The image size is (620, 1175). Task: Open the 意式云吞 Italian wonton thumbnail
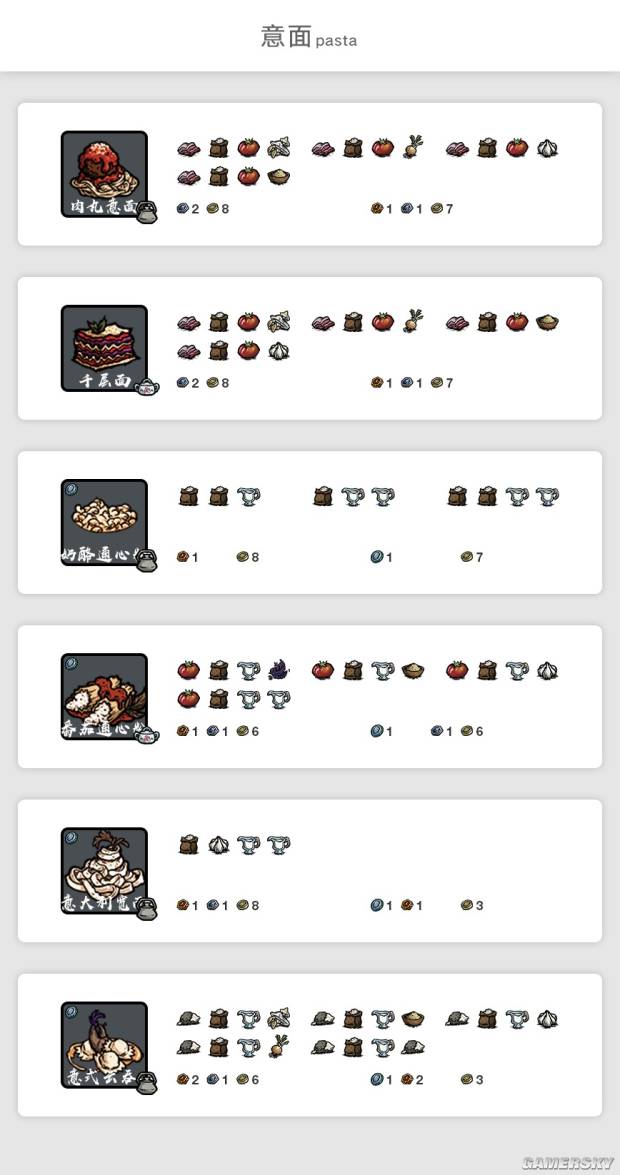(x=104, y=1045)
